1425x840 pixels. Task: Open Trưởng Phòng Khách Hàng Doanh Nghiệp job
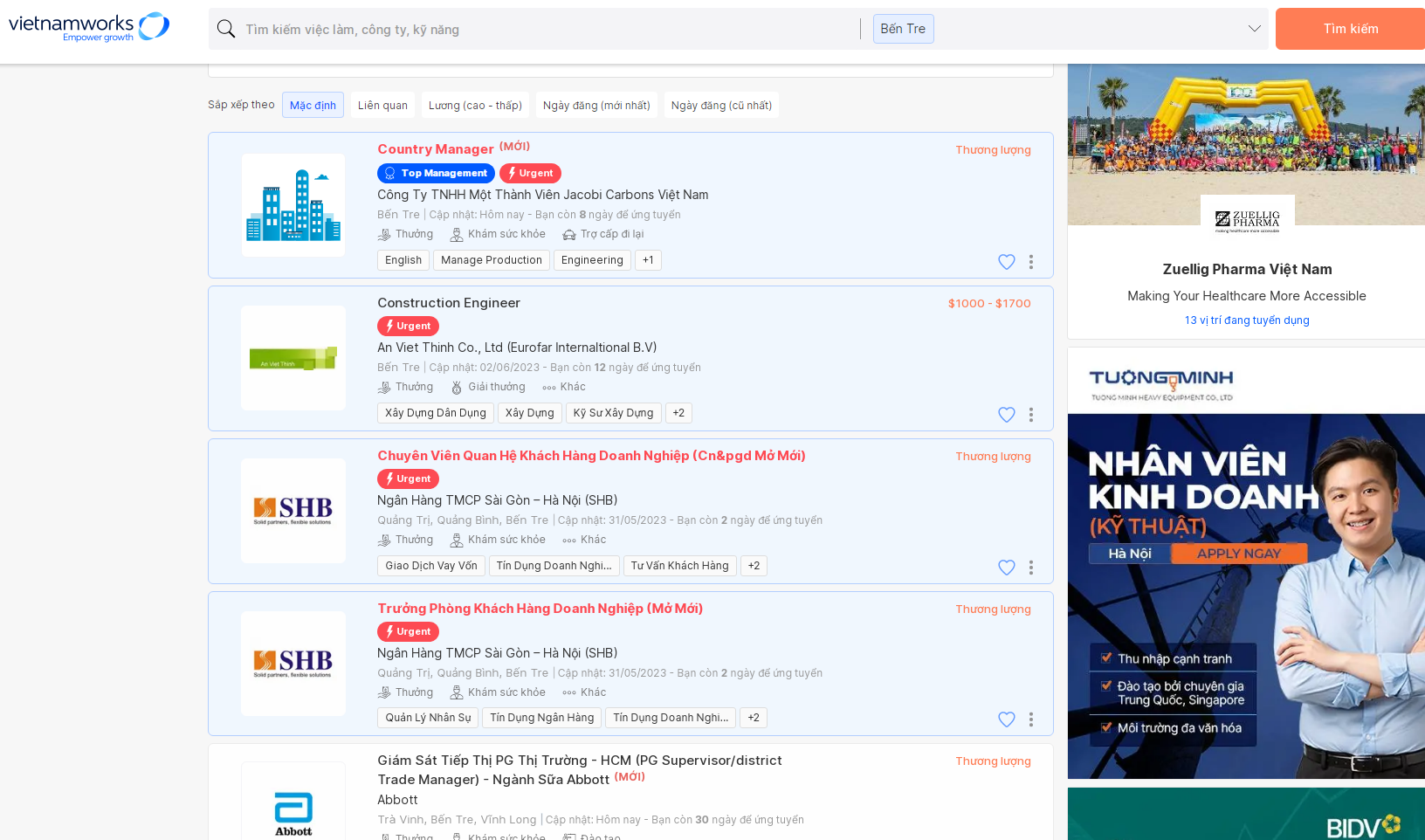pos(540,609)
